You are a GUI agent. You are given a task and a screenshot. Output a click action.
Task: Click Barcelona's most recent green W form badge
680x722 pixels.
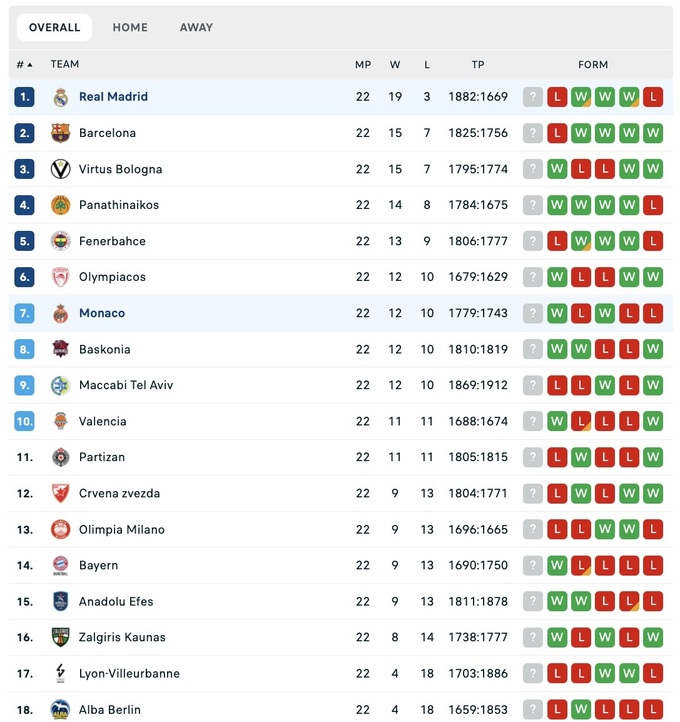click(x=581, y=133)
